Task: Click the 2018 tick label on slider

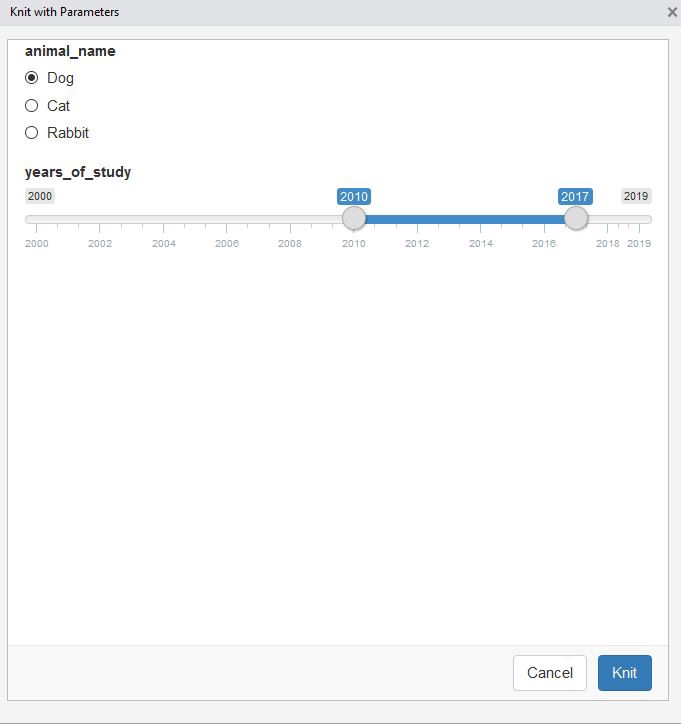Action: (608, 243)
